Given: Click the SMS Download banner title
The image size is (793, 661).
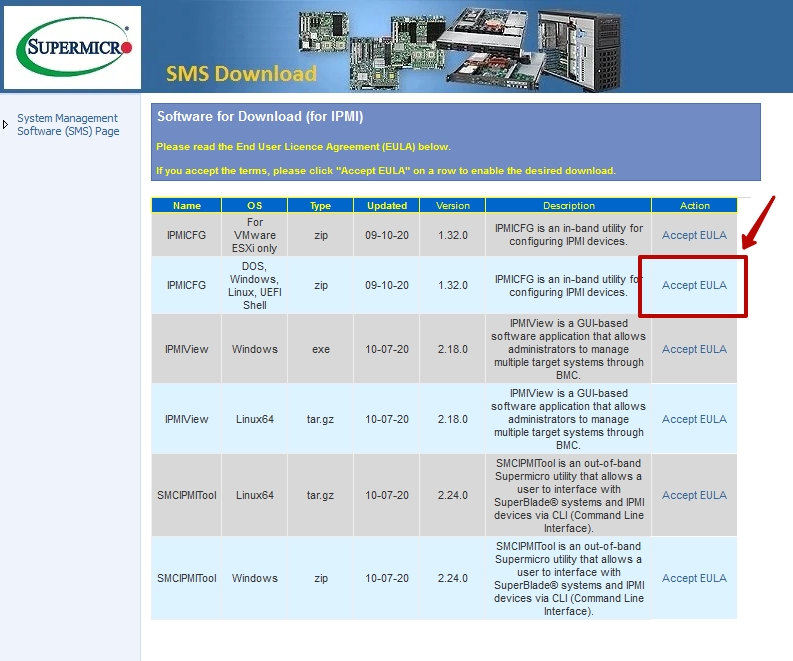Looking at the screenshot, I should [241, 73].
